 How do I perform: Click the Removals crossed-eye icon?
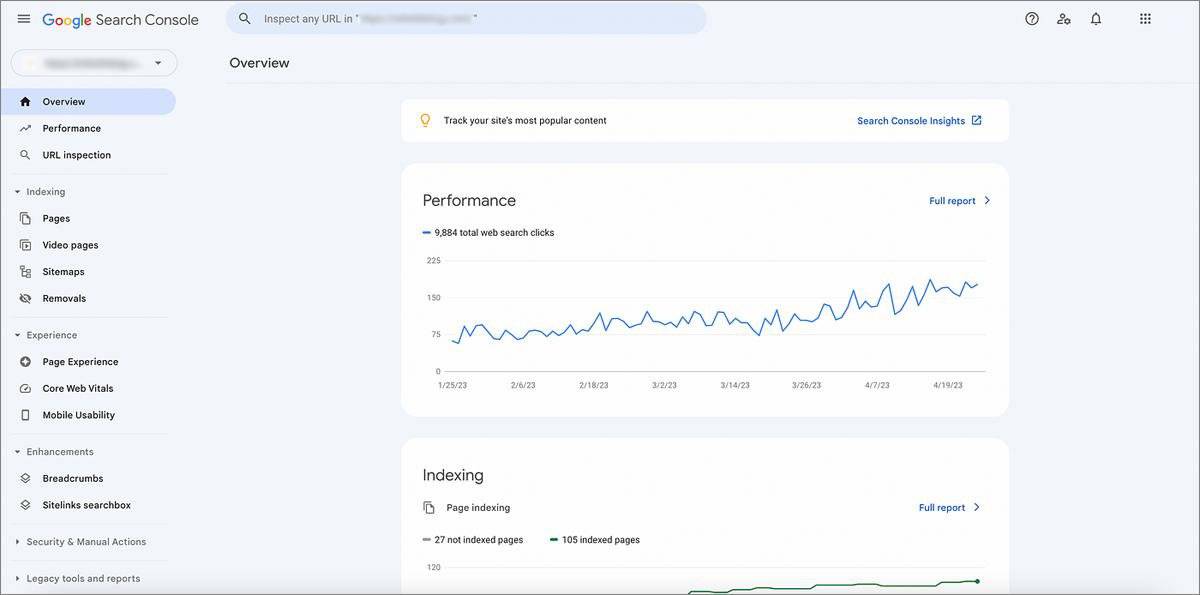click(25, 299)
